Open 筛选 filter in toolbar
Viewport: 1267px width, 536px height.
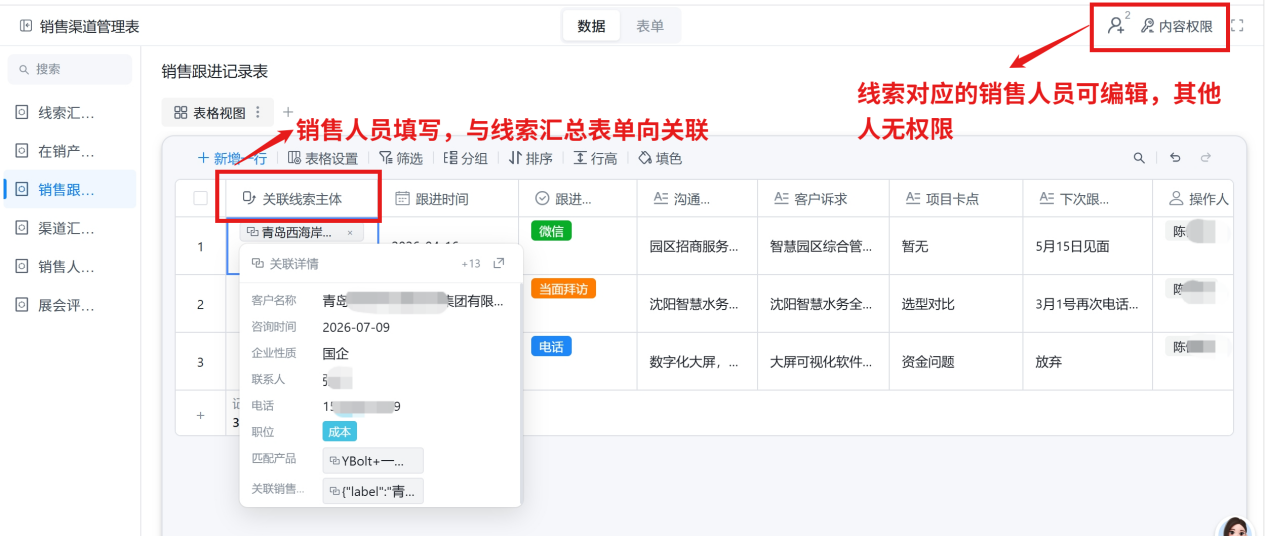[400, 158]
